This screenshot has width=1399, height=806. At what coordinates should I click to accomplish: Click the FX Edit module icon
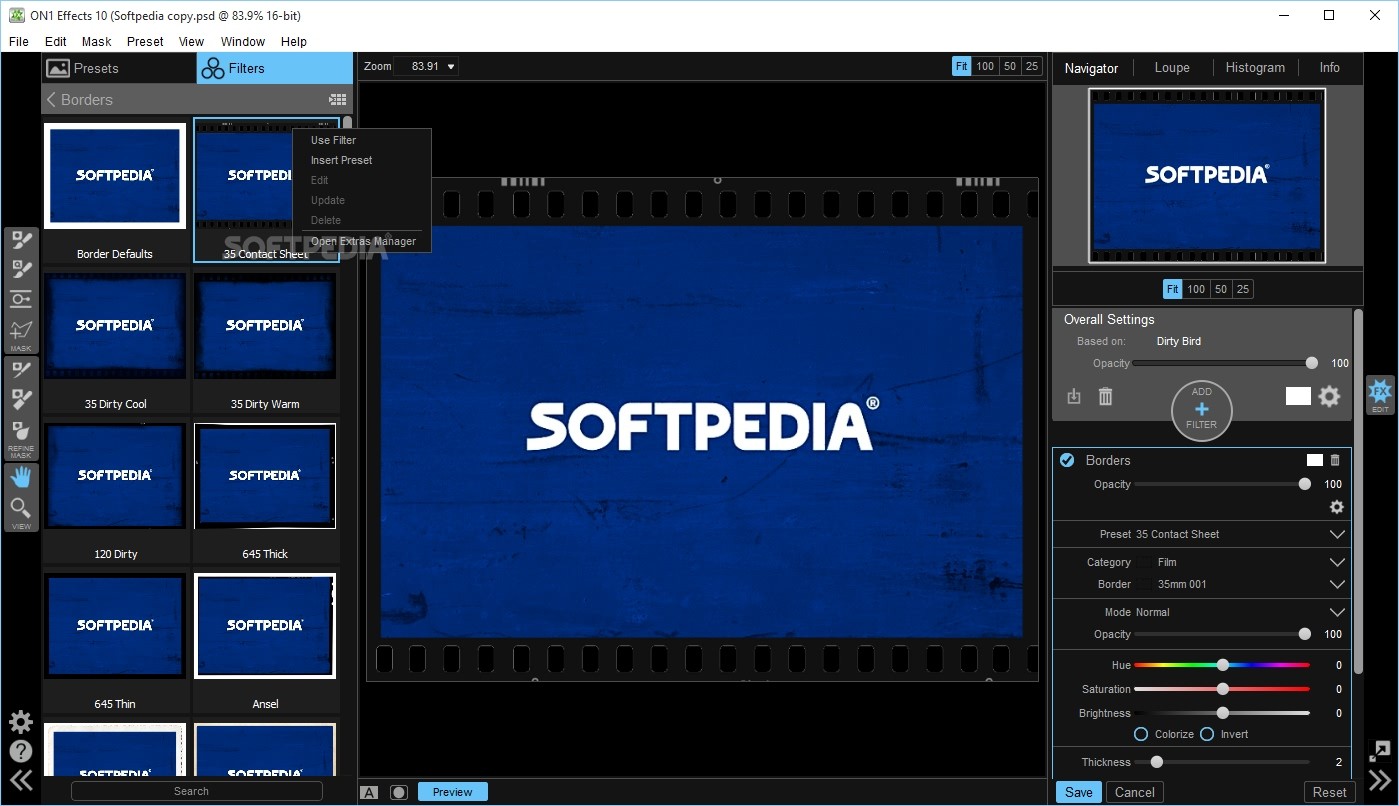[1380, 394]
